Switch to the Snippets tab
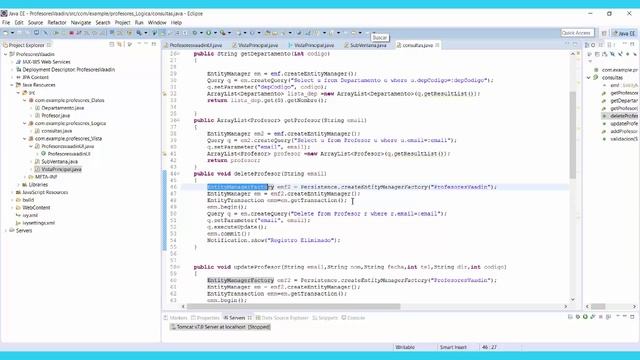 pyautogui.click(x=325, y=318)
